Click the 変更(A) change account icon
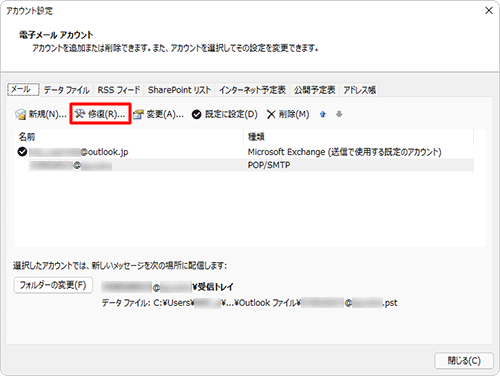The width and height of the screenshot is (500, 376). click(x=138, y=114)
